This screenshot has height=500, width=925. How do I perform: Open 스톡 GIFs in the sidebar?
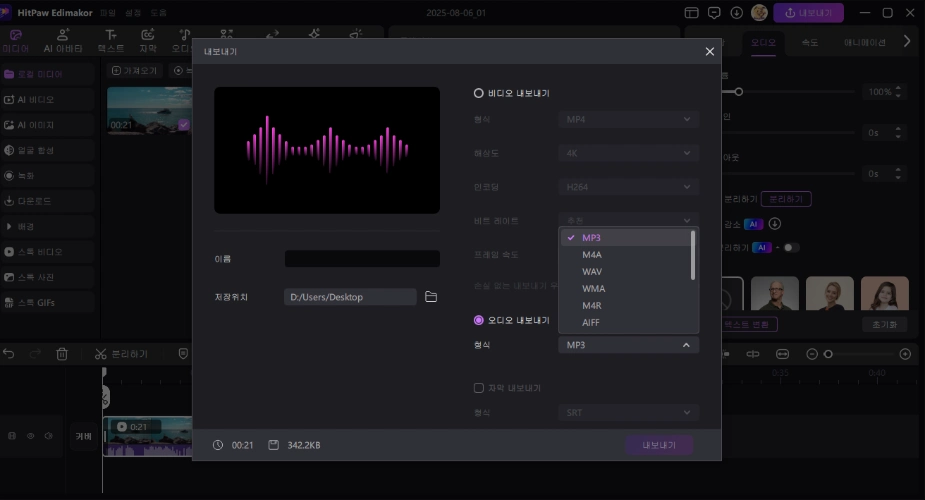click(47, 302)
